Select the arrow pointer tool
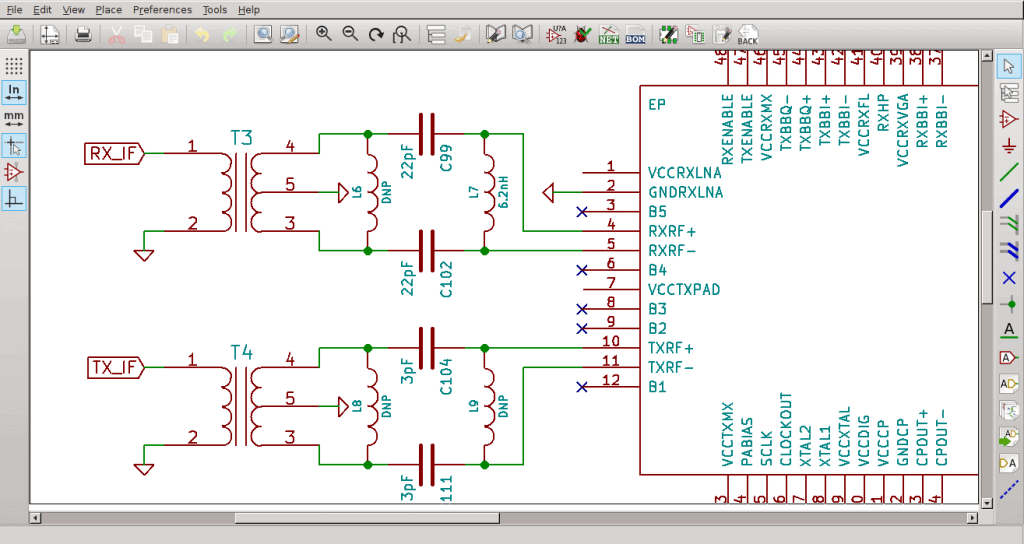This screenshot has width=1024, height=544. click(x=1009, y=66)
